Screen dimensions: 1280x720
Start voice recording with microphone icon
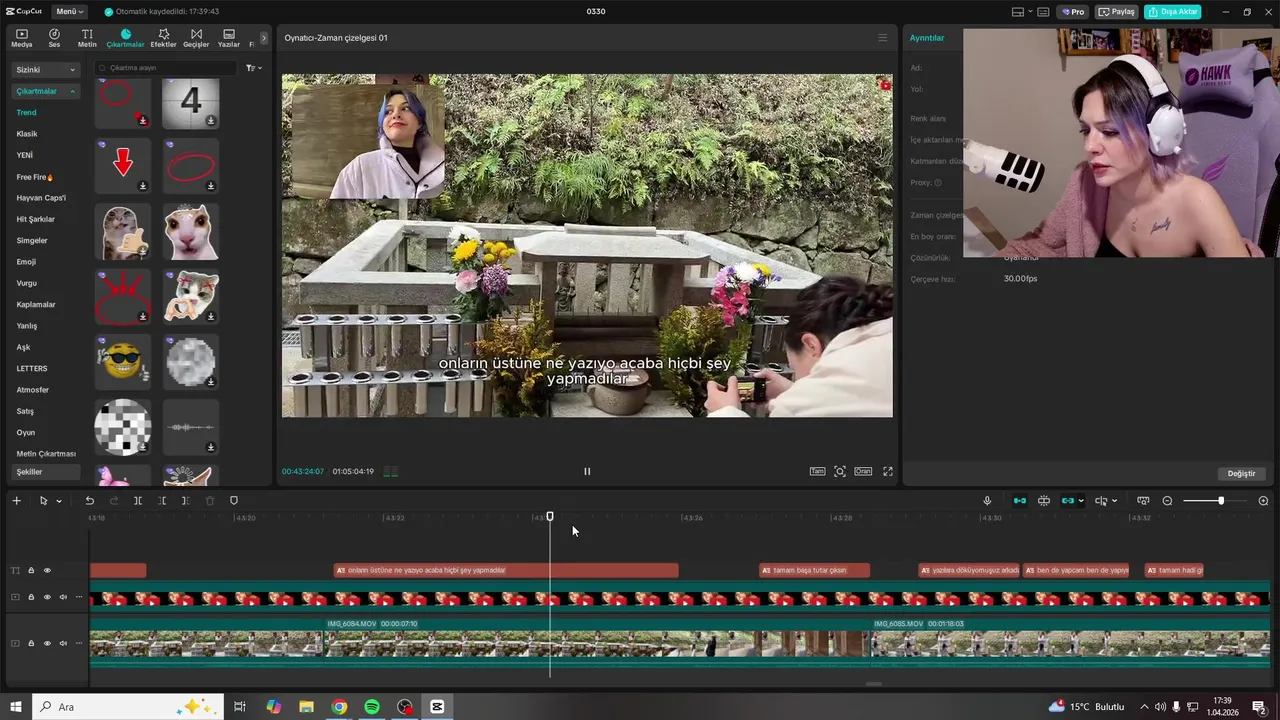click(x=987, y=501)
